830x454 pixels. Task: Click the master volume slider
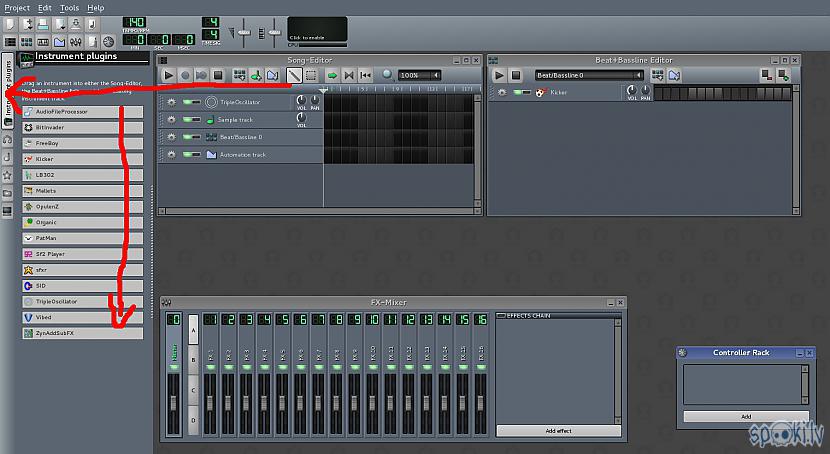click(243, 33)
